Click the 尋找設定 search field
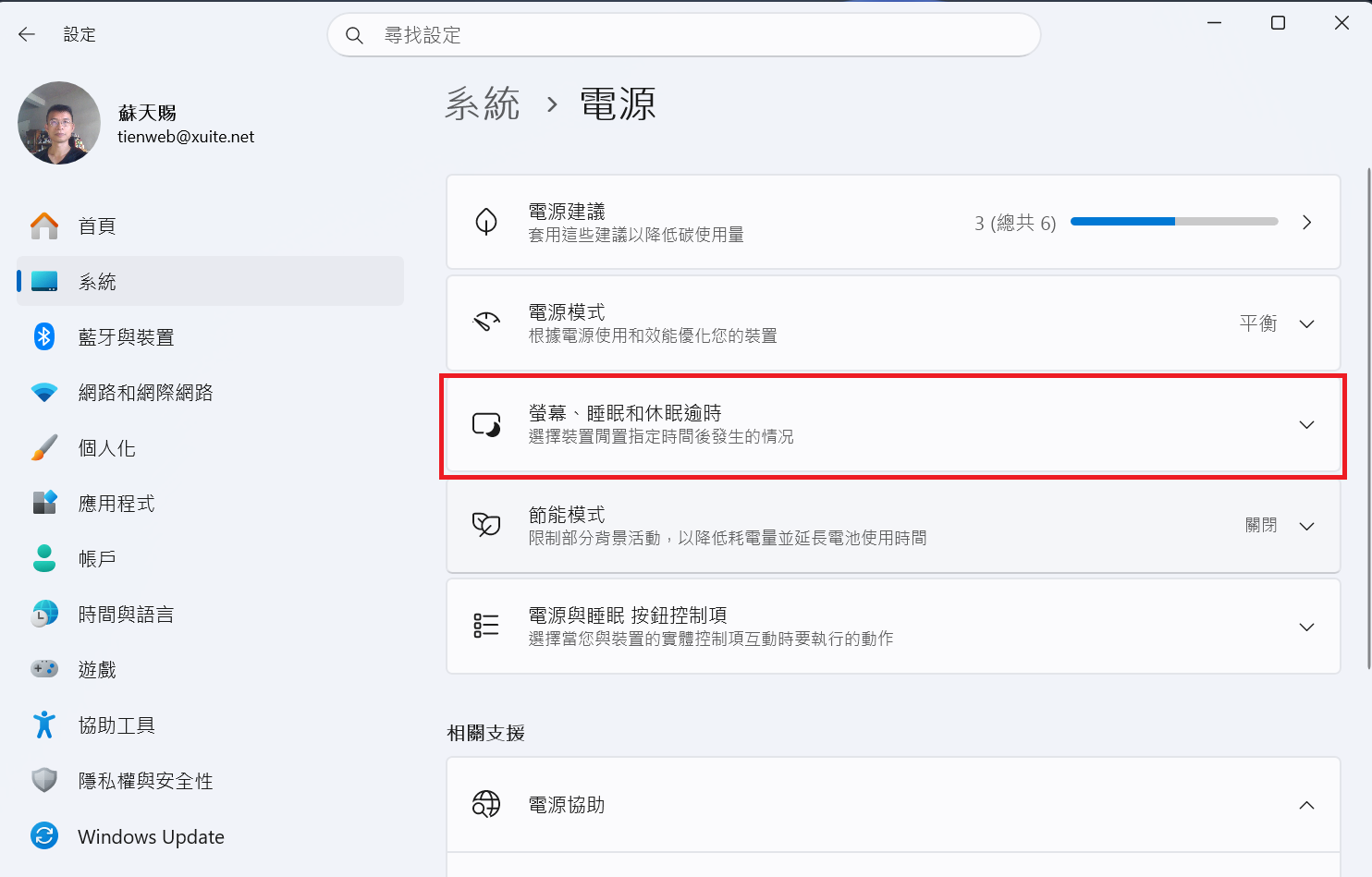The width and height of the screenshot is (1372, 877). 684,35
